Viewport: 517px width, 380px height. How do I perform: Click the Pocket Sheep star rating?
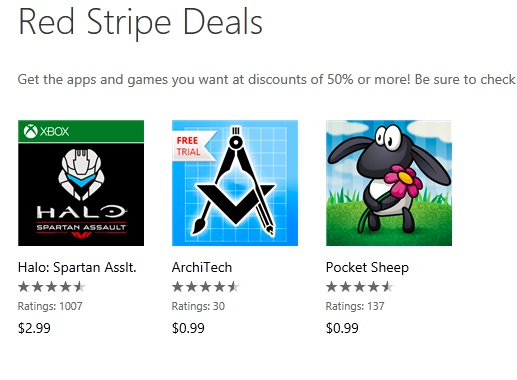tap(360, 287)
